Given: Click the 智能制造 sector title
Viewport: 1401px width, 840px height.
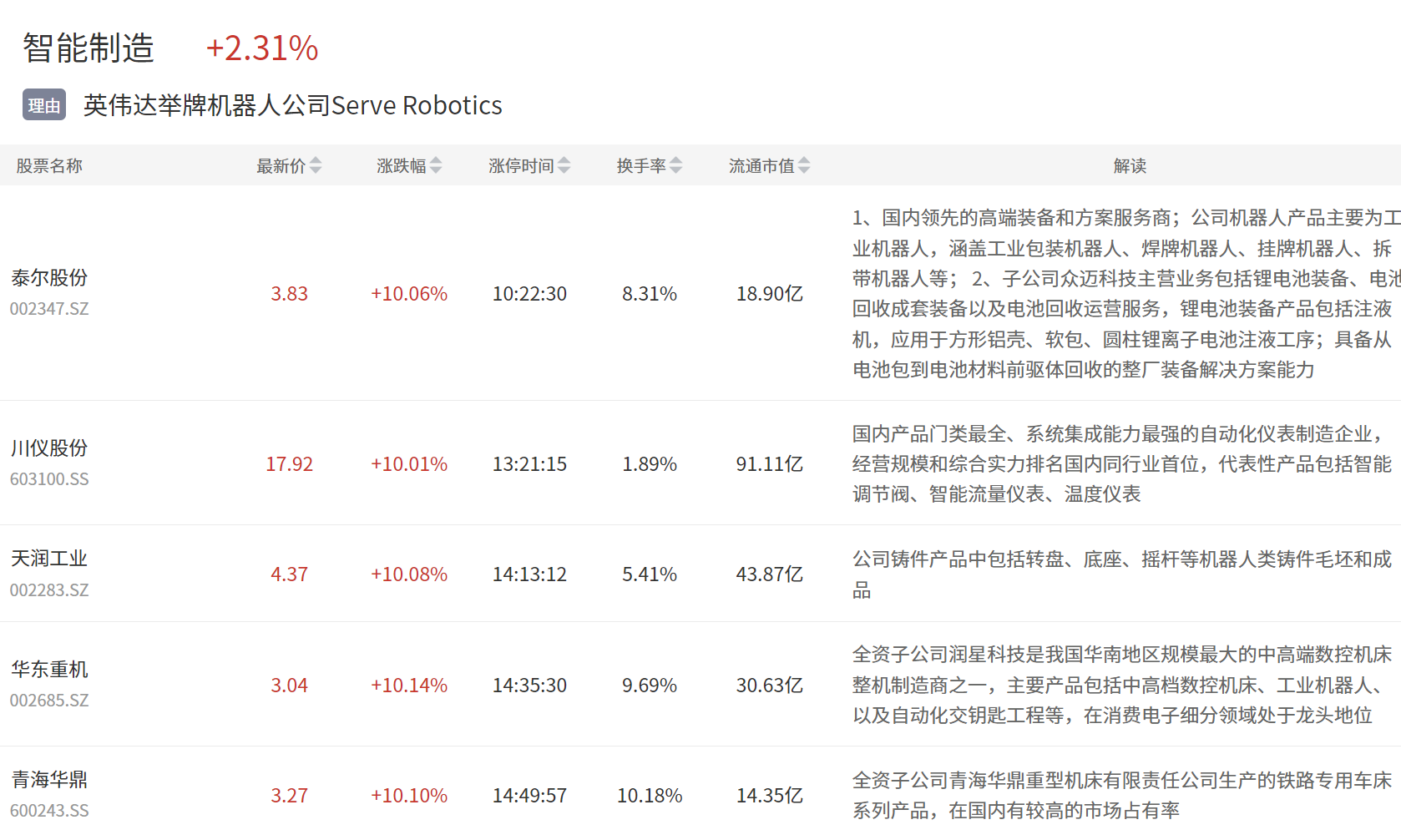Looking at the screenshot, I should [x=89, y=48].
